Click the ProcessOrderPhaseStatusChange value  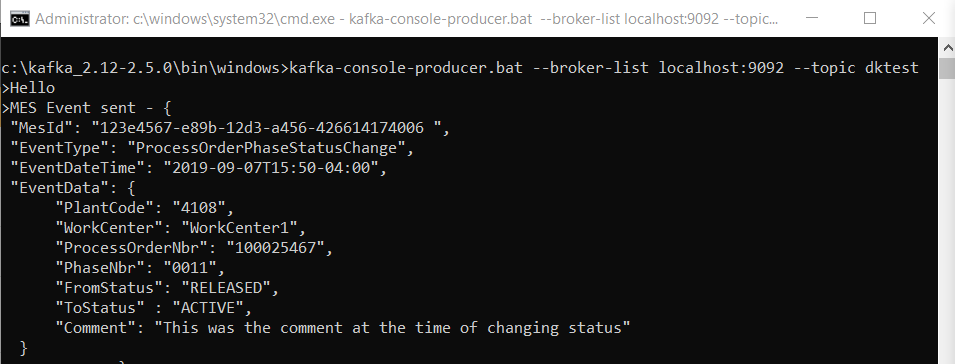click(270, 148)
